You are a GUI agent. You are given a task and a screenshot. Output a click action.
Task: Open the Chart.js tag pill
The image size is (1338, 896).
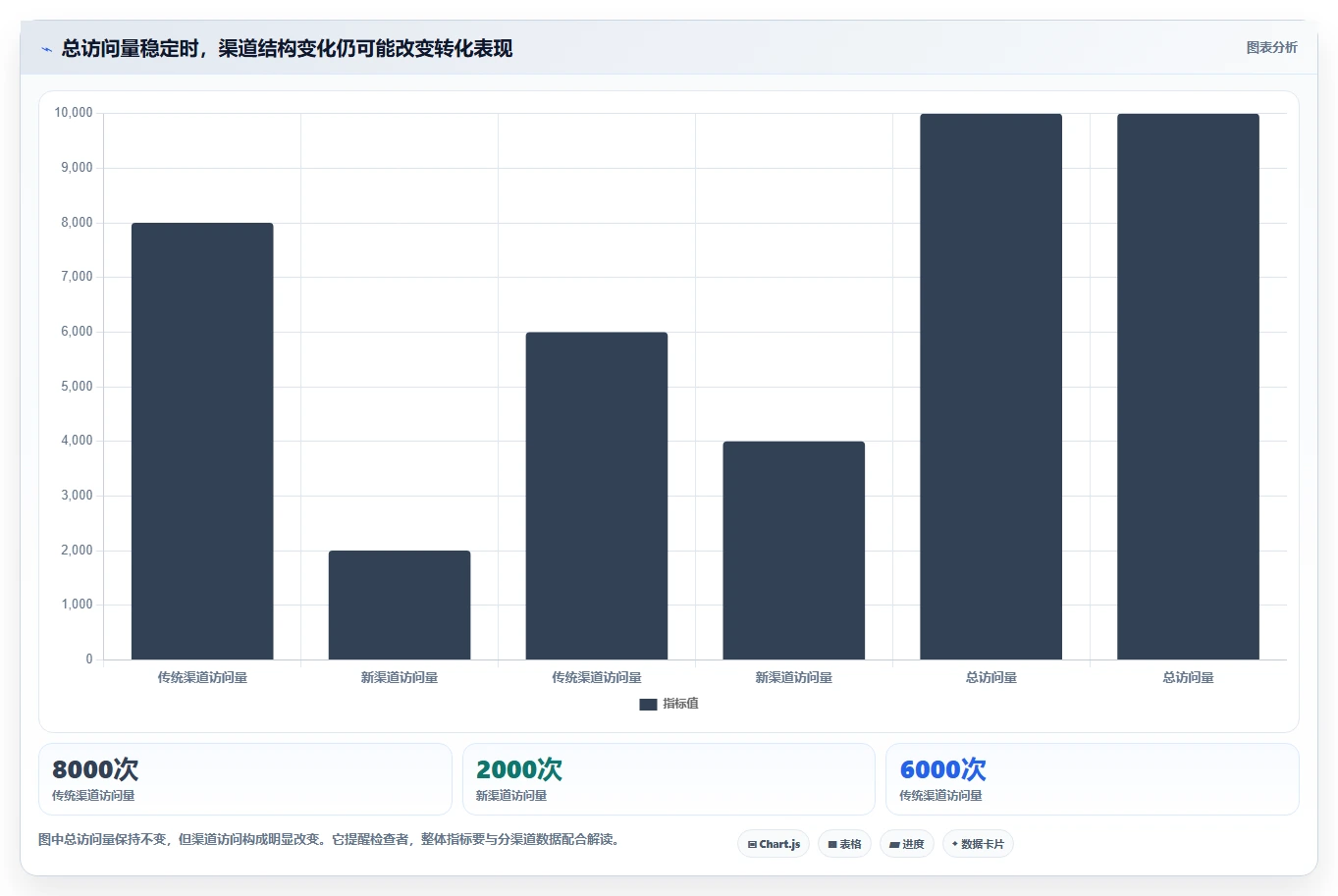(774, 844)
